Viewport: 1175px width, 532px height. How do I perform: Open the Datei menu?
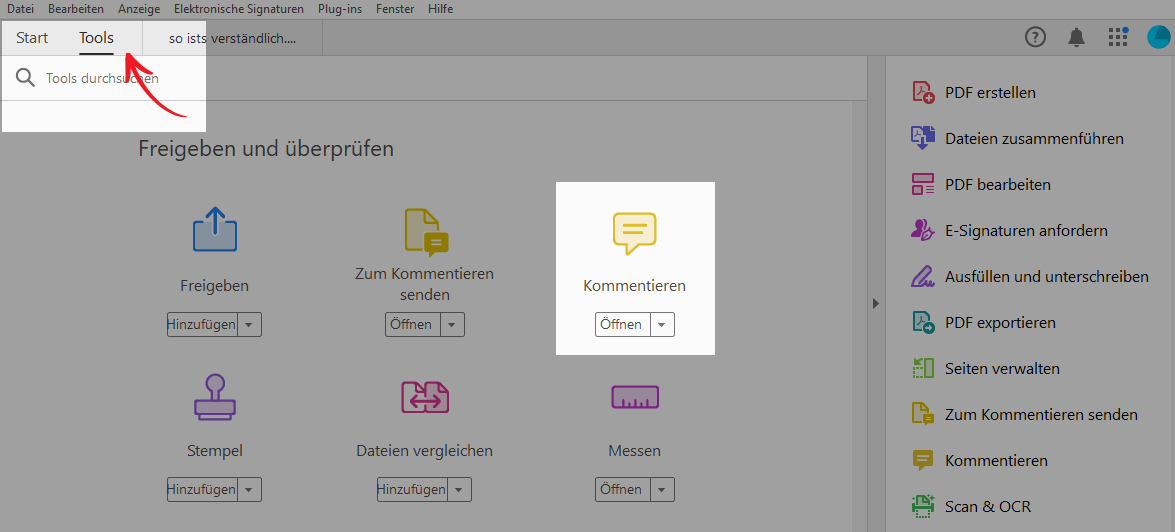[20, 9]
